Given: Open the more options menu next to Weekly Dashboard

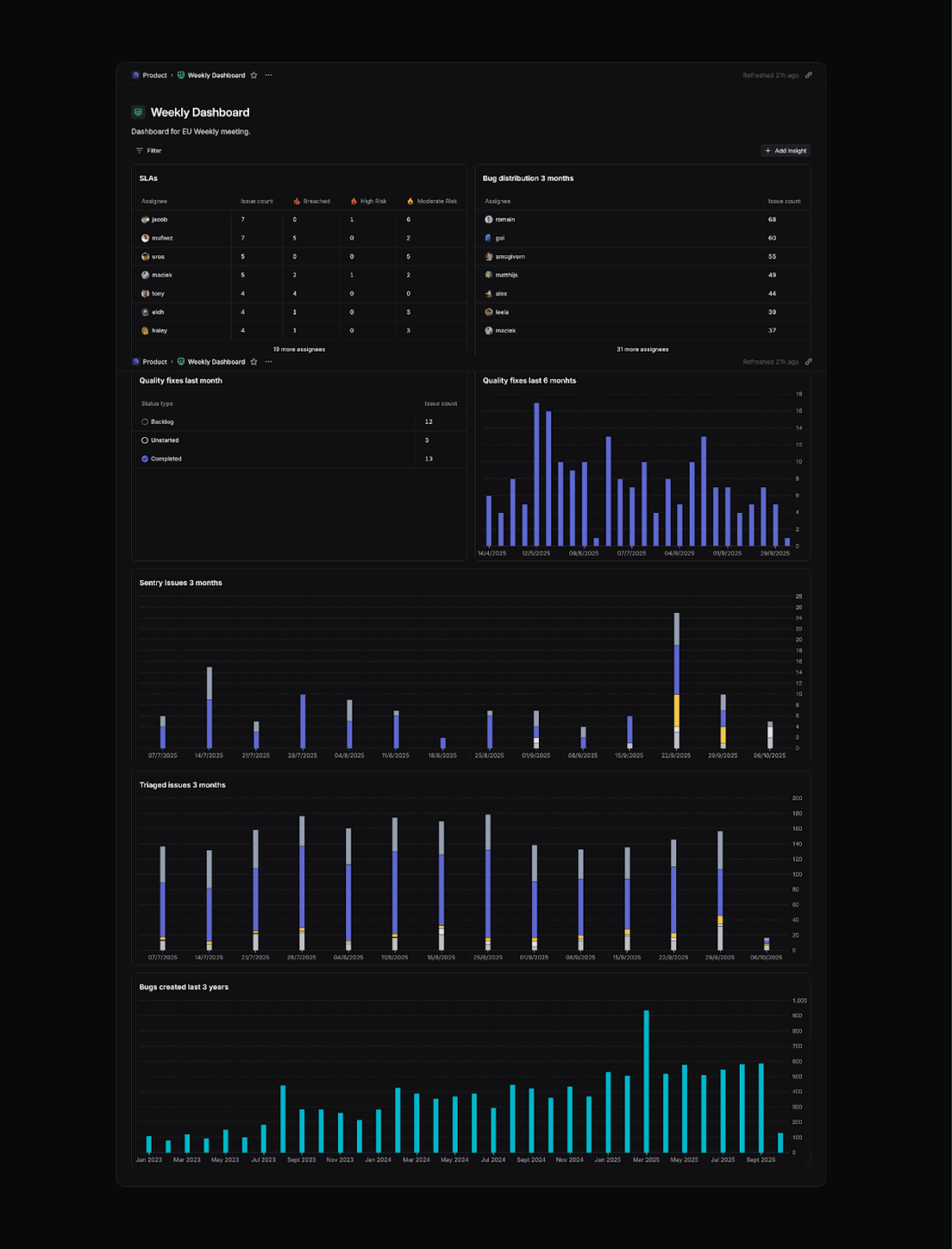Looking at the screenshot, I should coord(268,75).
